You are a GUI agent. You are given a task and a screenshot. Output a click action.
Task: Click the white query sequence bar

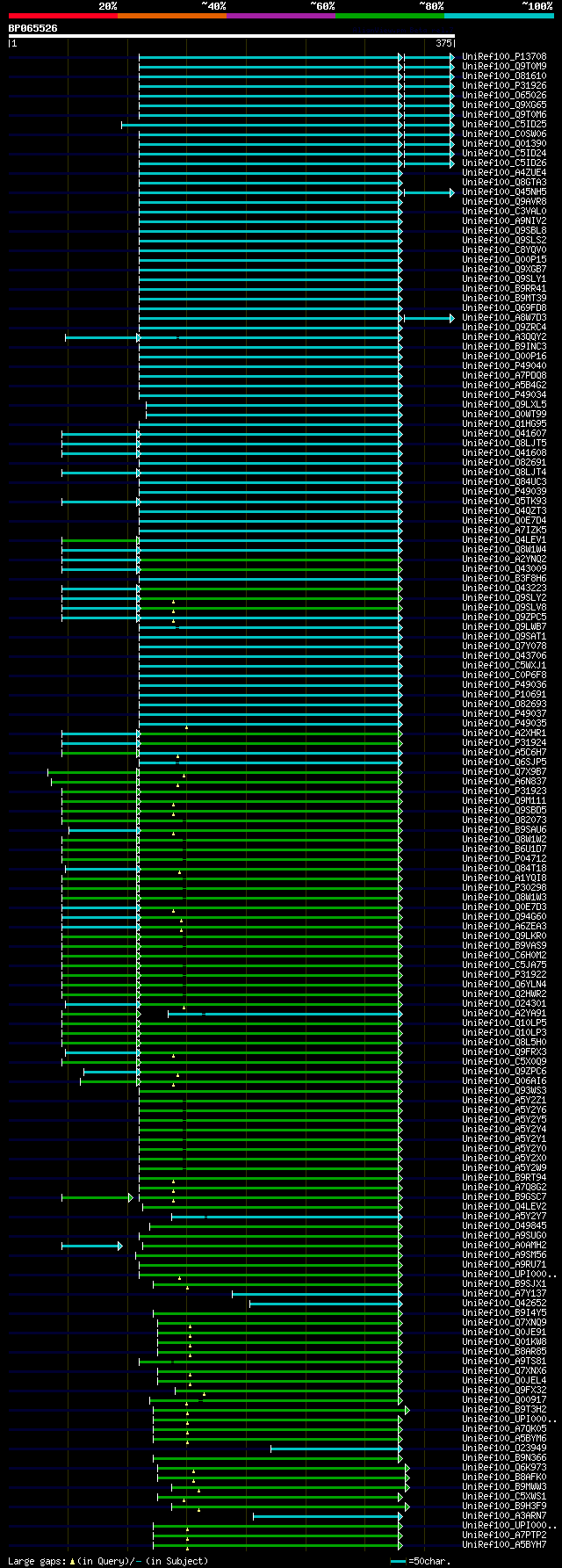[x=232, y=36]
